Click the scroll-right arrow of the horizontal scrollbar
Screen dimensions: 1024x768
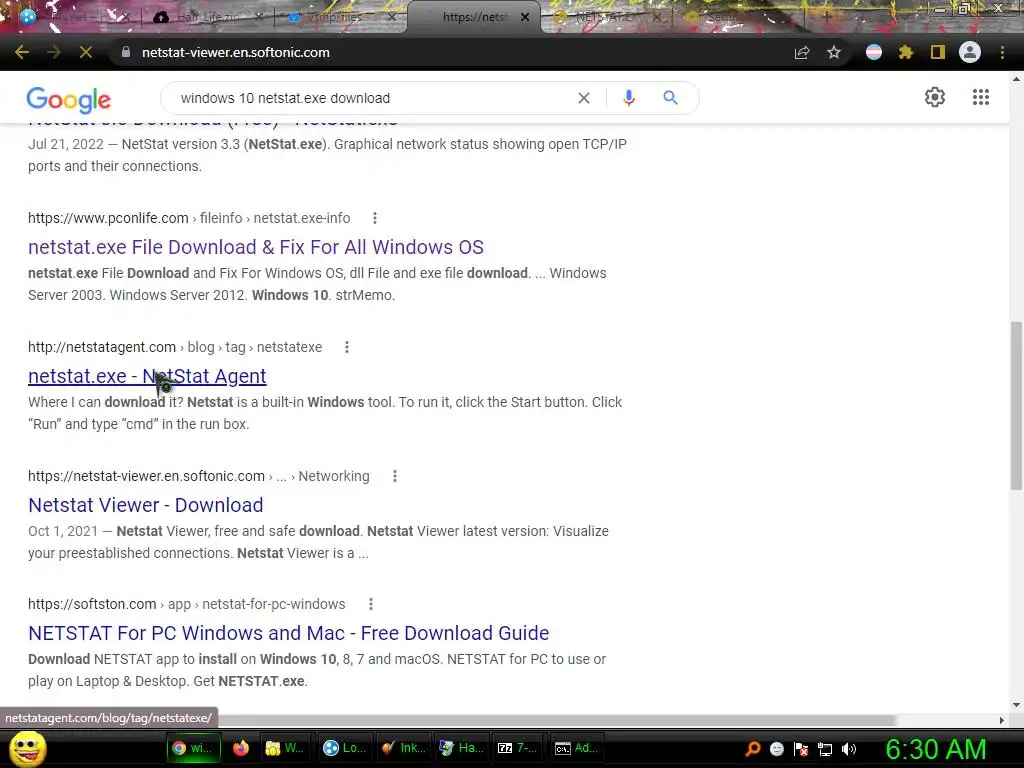(x=1002, y=720)
